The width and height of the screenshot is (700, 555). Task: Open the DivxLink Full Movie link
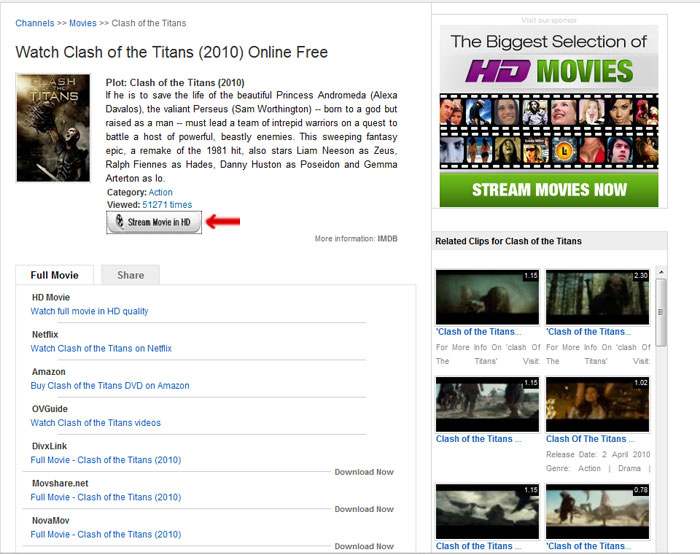[106, 460]
